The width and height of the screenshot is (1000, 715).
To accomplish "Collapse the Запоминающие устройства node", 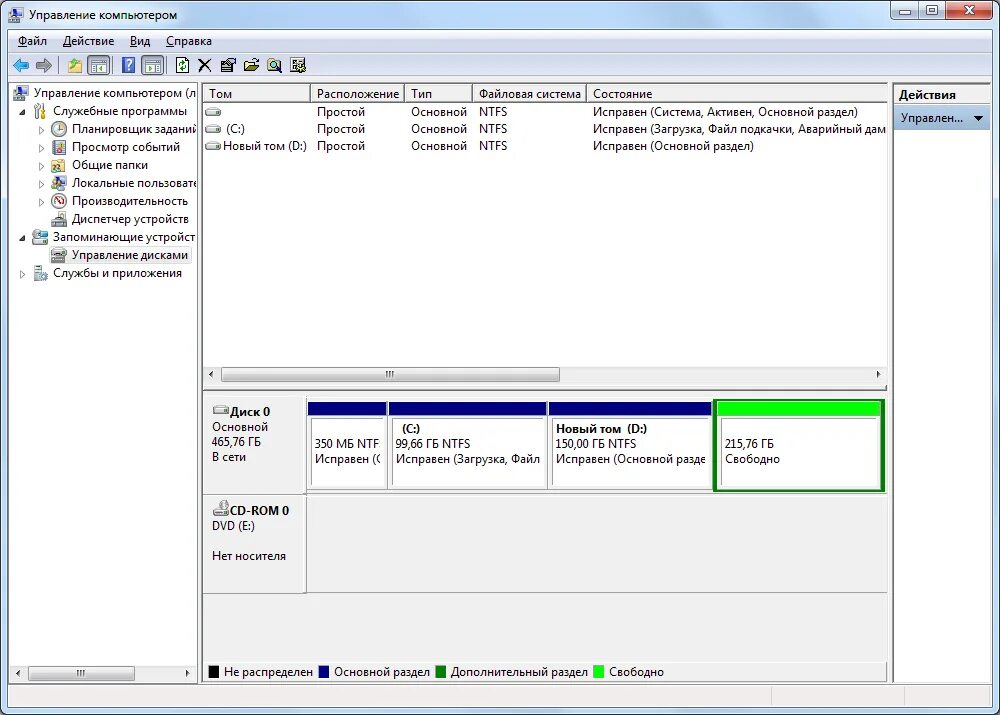I will 22,237.
